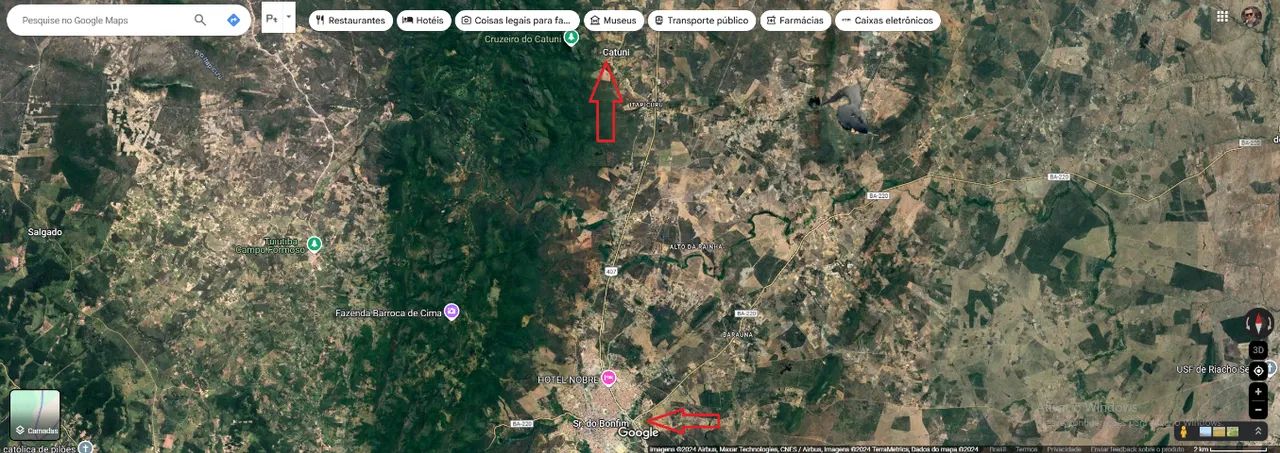The width and height of the screenshot is (1280, 453).
Task: Expand the bottom imagery strip chevrons
Action: point(1258,431)
